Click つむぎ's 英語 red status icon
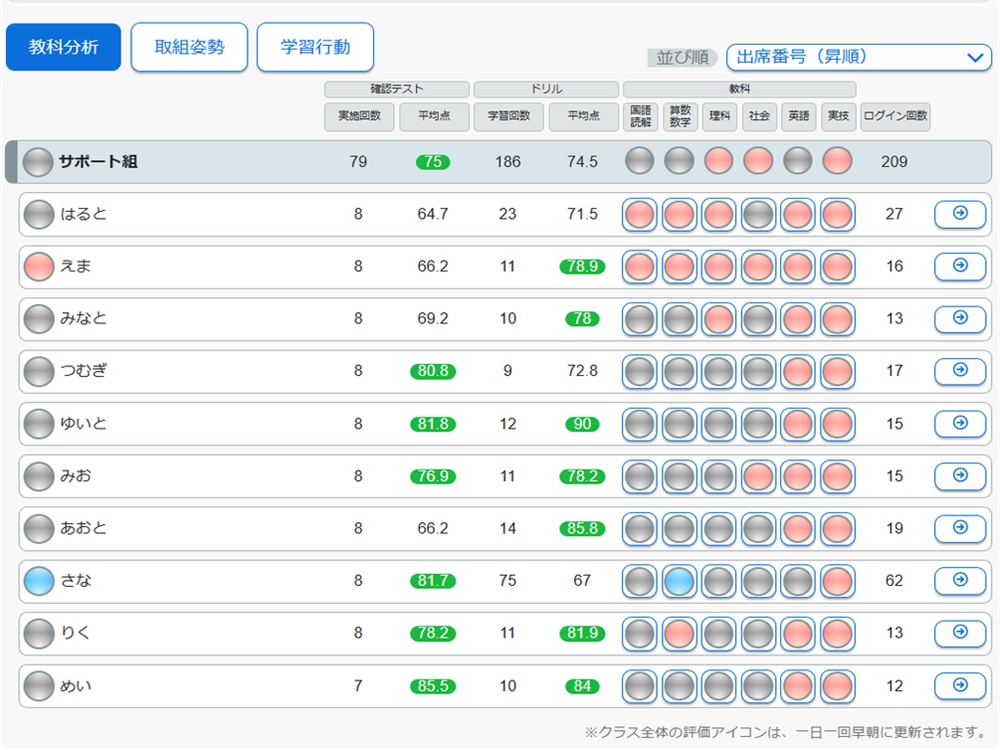 pyautogui.click(x=798, y=372)
